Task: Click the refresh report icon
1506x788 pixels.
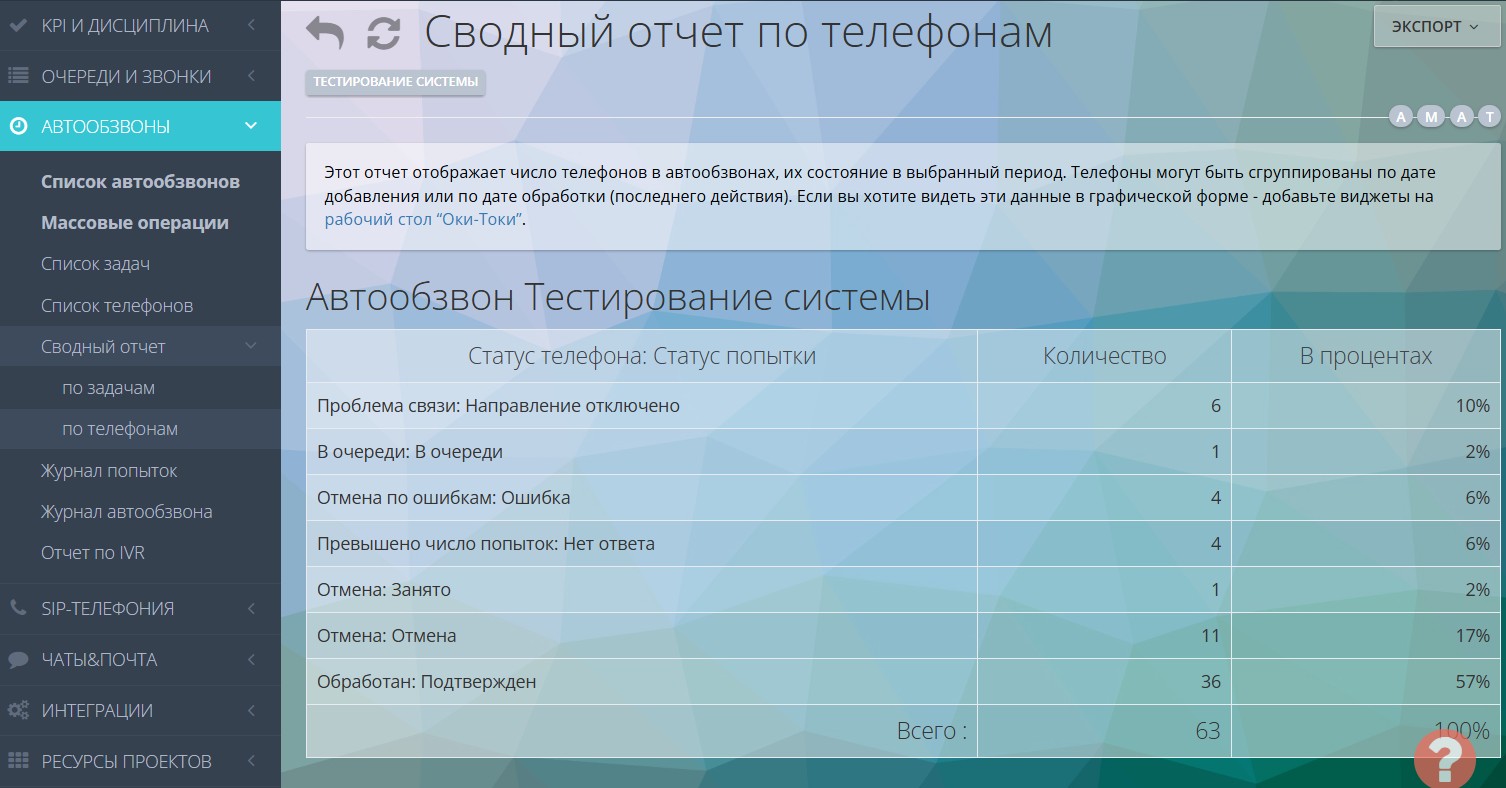Action: (383, 33)
